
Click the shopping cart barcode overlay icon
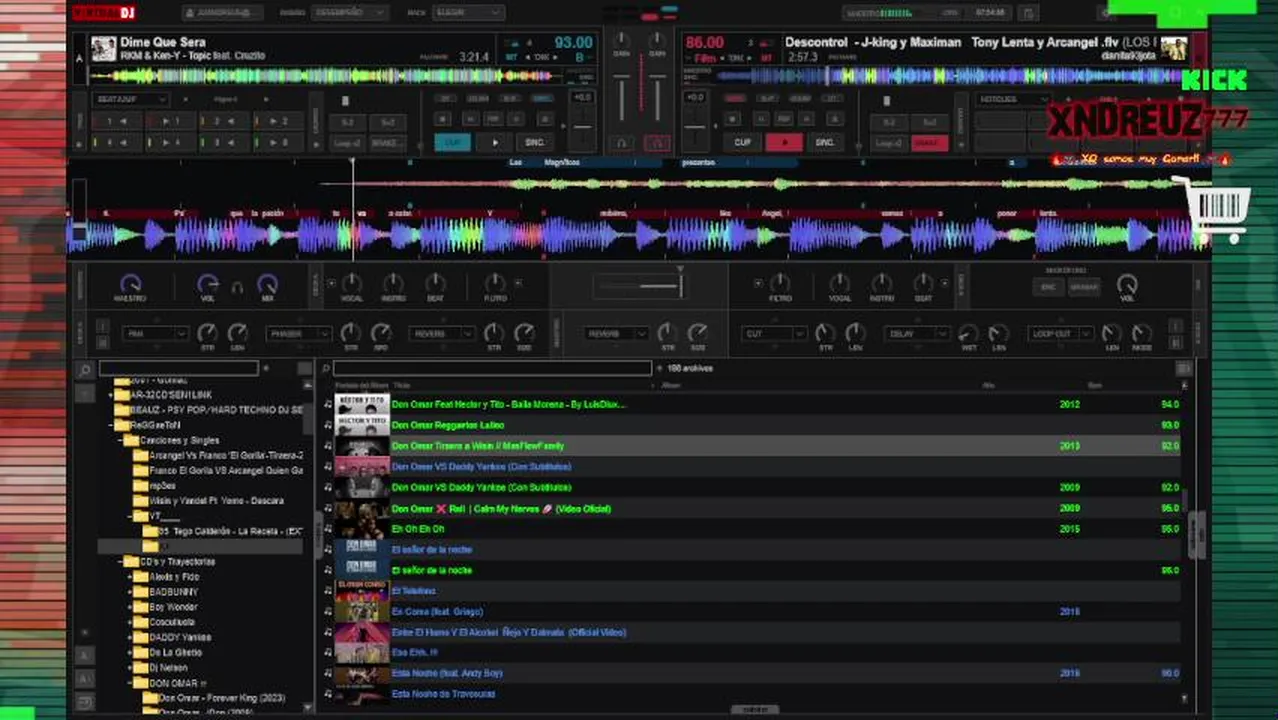click(x=1214, y=210)
